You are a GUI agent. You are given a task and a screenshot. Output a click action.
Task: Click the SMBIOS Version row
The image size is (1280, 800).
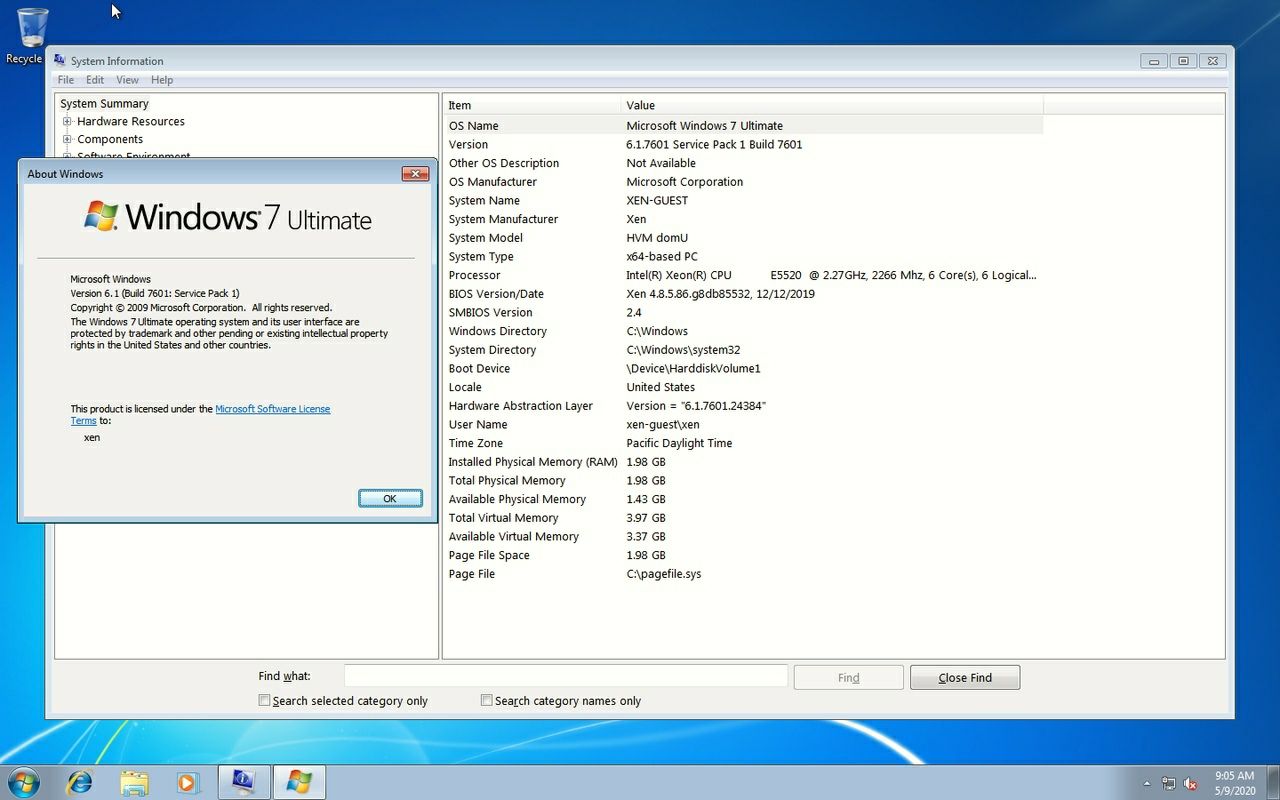click(743, 312)
